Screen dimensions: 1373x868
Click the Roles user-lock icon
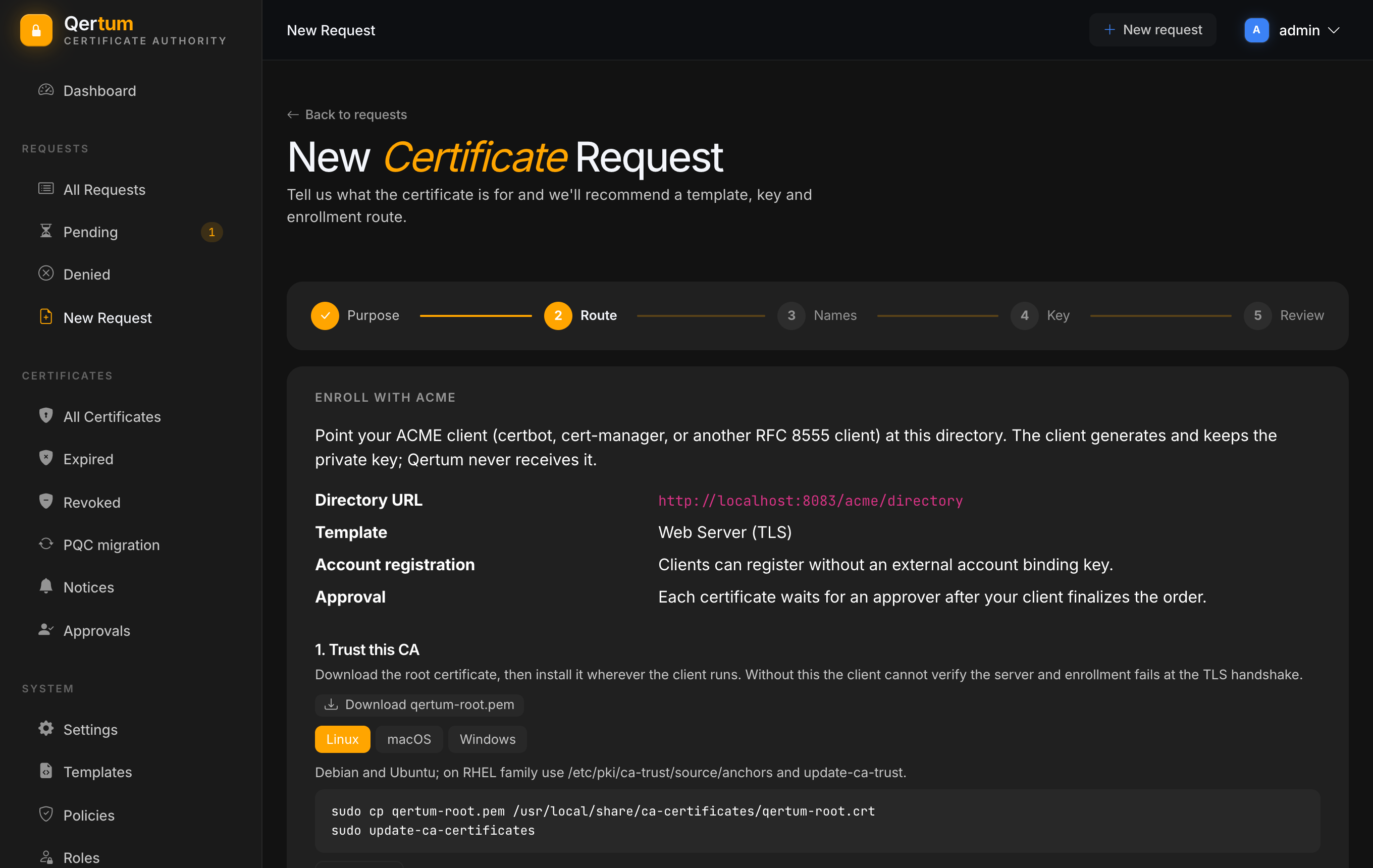click(x=45, y=856)
